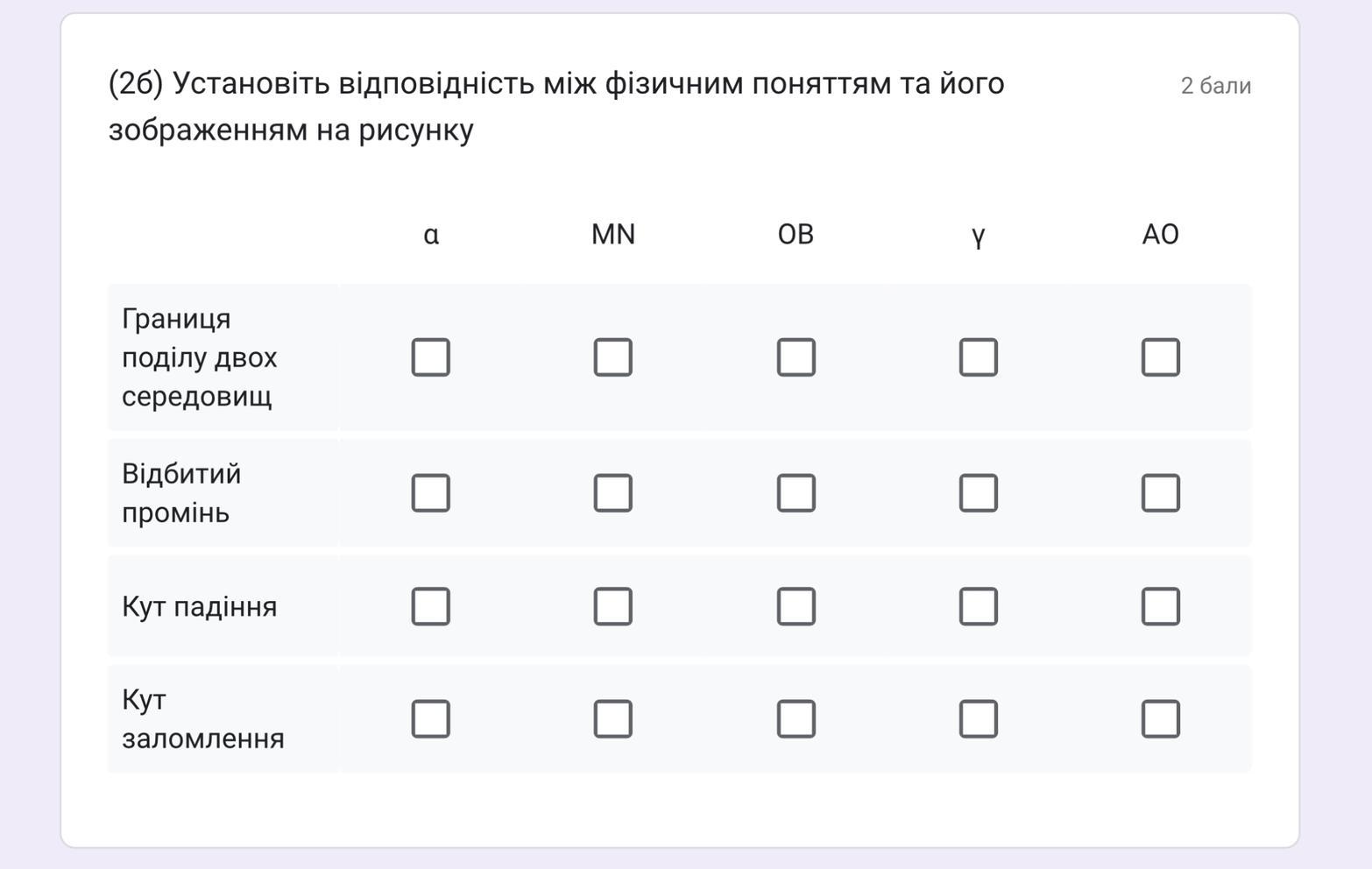Image resolution: width=1372 pixels, height=869 pixels.
Task: Check OB for Границя поділу двох середовищ
Action: 796,357
